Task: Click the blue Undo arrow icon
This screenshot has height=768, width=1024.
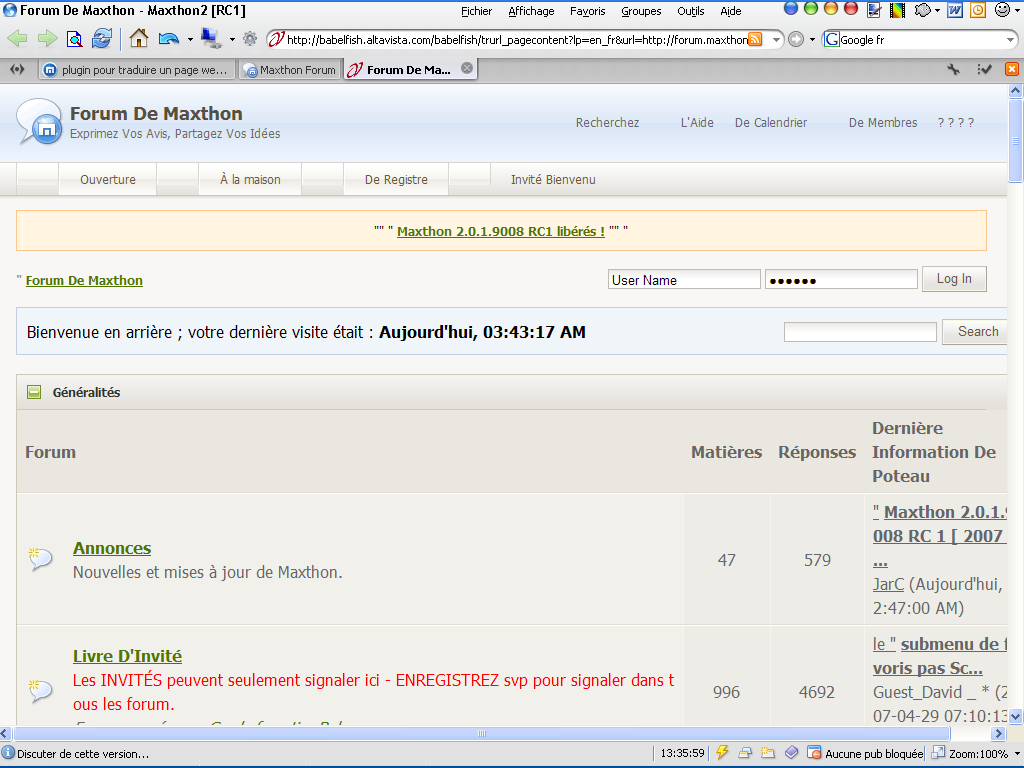Action: [169, 39]
